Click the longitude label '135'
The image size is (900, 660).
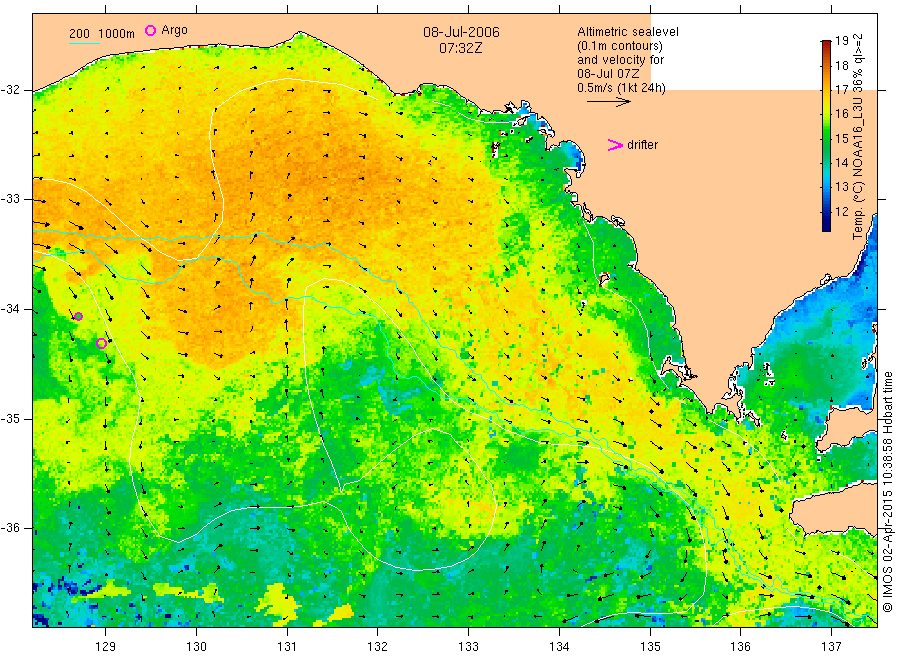pyautogui.click(x=650, y=647)
